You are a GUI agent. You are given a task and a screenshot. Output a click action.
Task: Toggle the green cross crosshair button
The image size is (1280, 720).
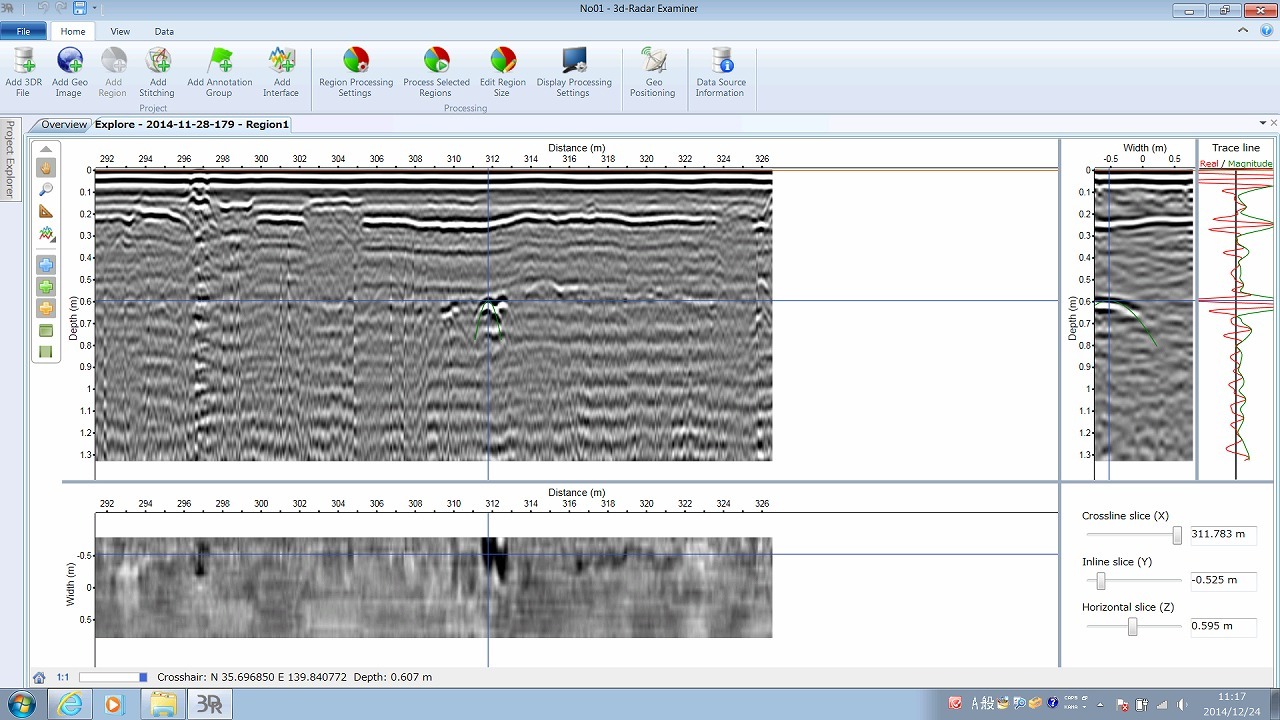[46, 287]
